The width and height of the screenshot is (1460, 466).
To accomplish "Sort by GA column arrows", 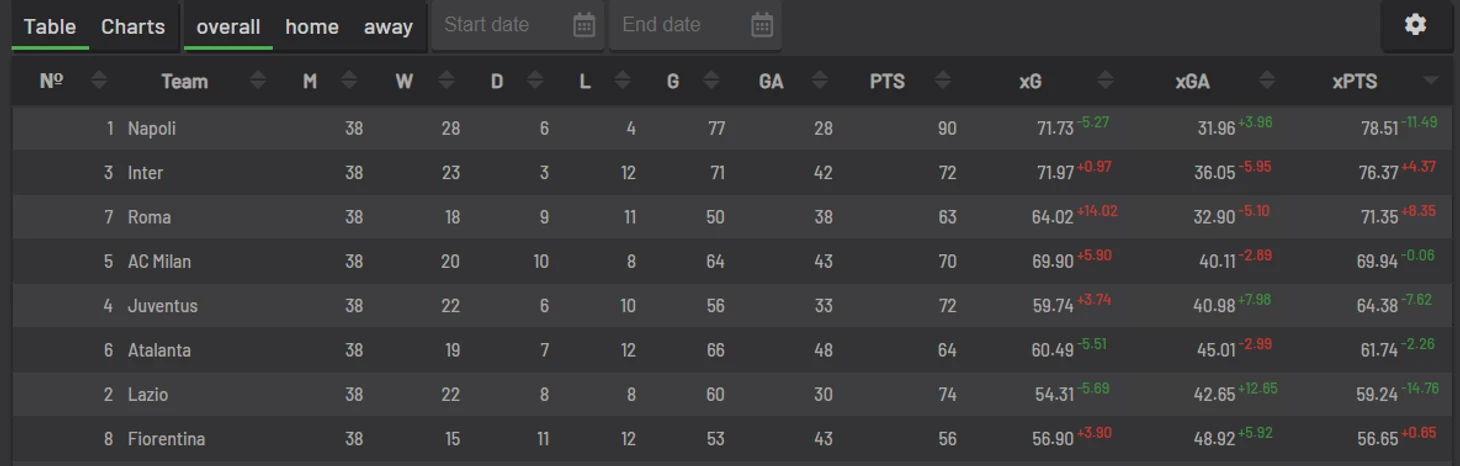I will (x=820, y=81).
